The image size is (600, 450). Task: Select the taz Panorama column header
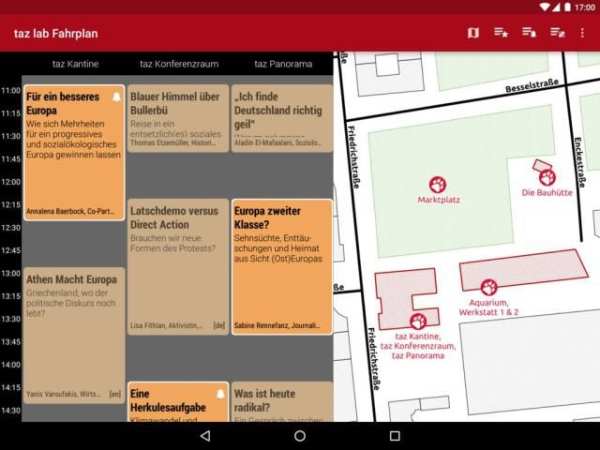click(x=283, y=64)
